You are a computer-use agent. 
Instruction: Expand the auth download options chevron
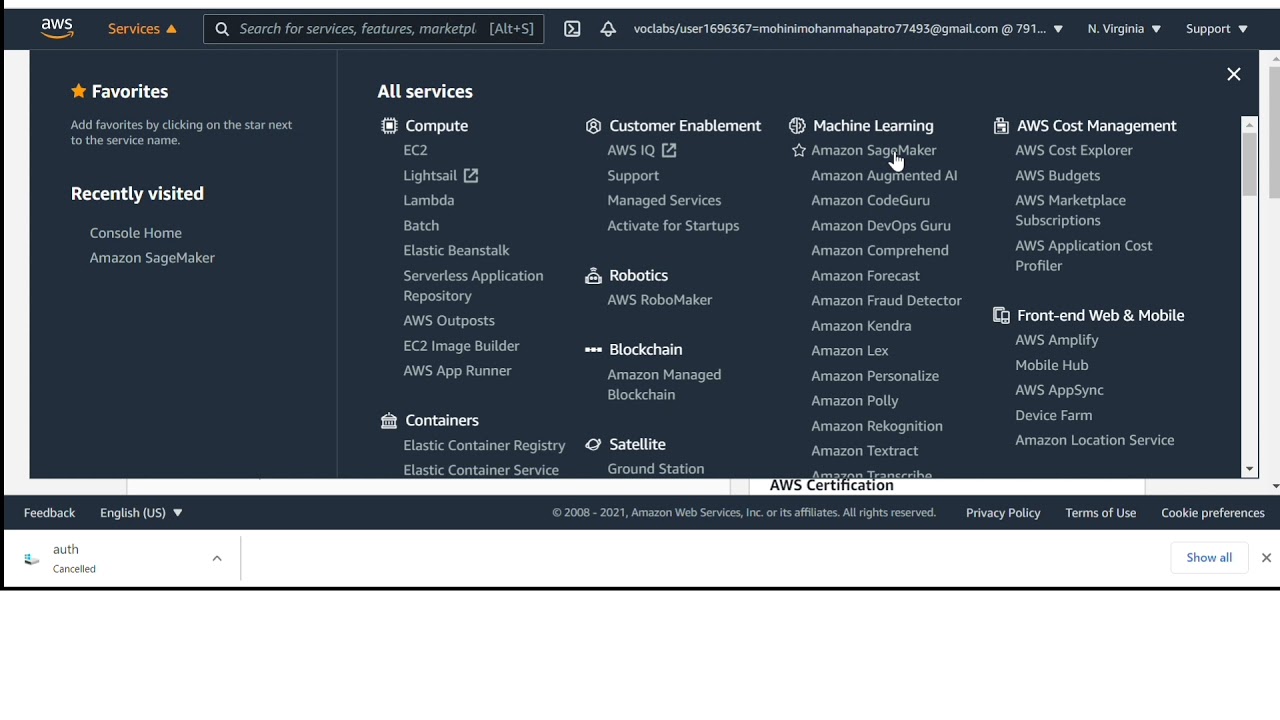pyautogui.click(x=217, y=559)
